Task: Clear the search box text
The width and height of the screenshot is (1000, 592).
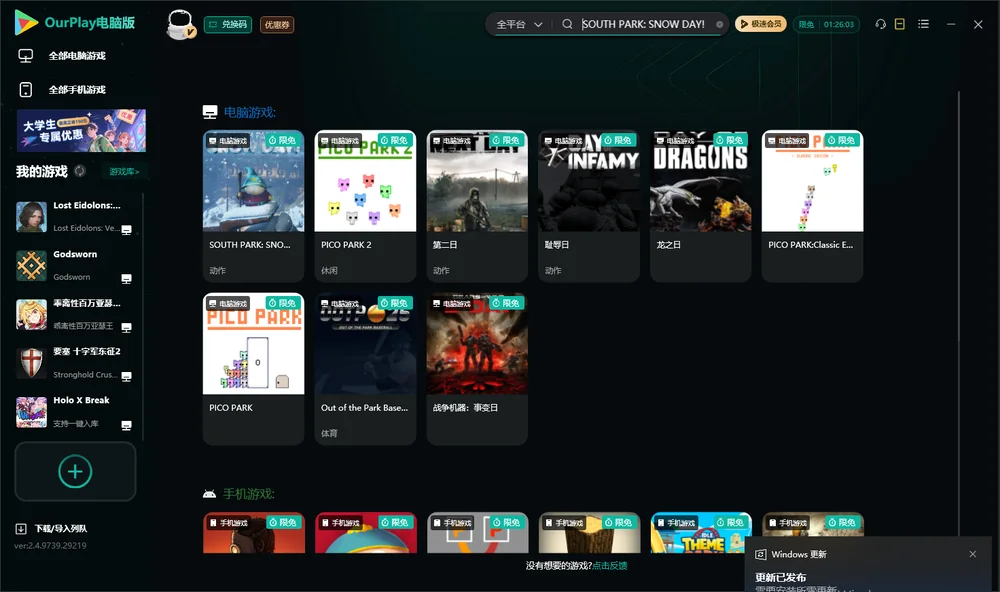Action: (x=719, y=24)
